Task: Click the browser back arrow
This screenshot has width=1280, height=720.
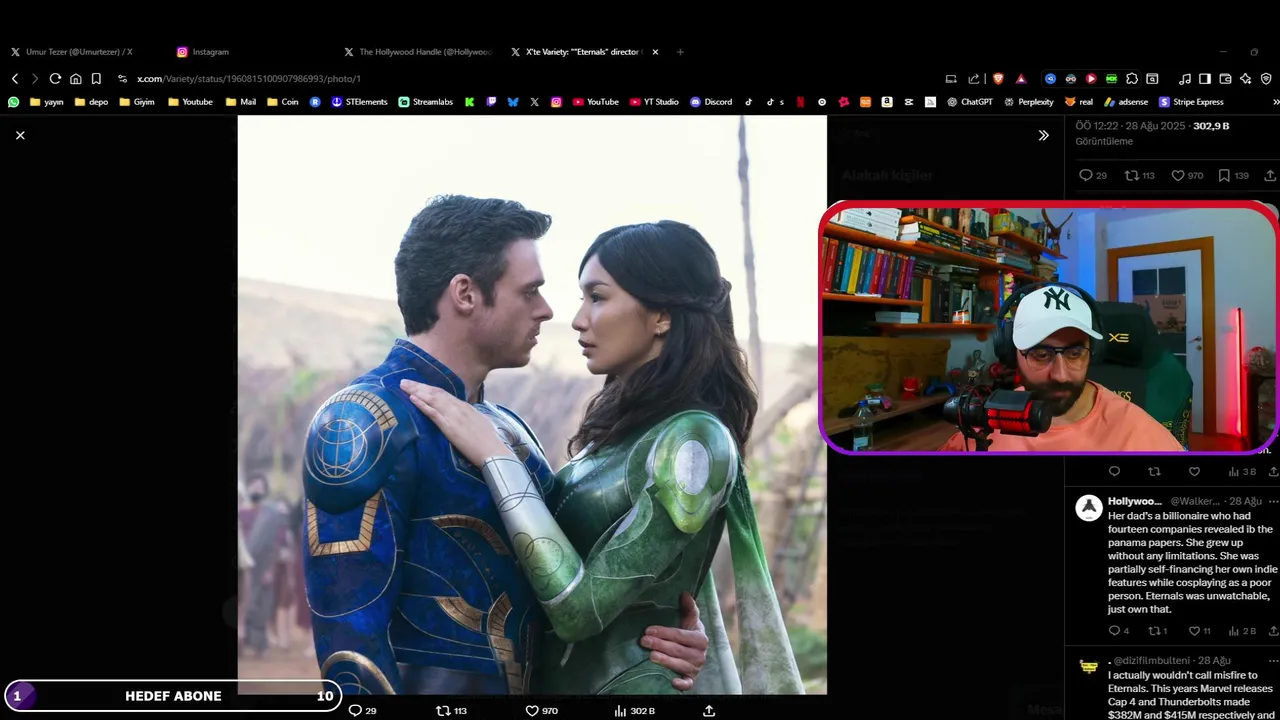Action: 15,78
